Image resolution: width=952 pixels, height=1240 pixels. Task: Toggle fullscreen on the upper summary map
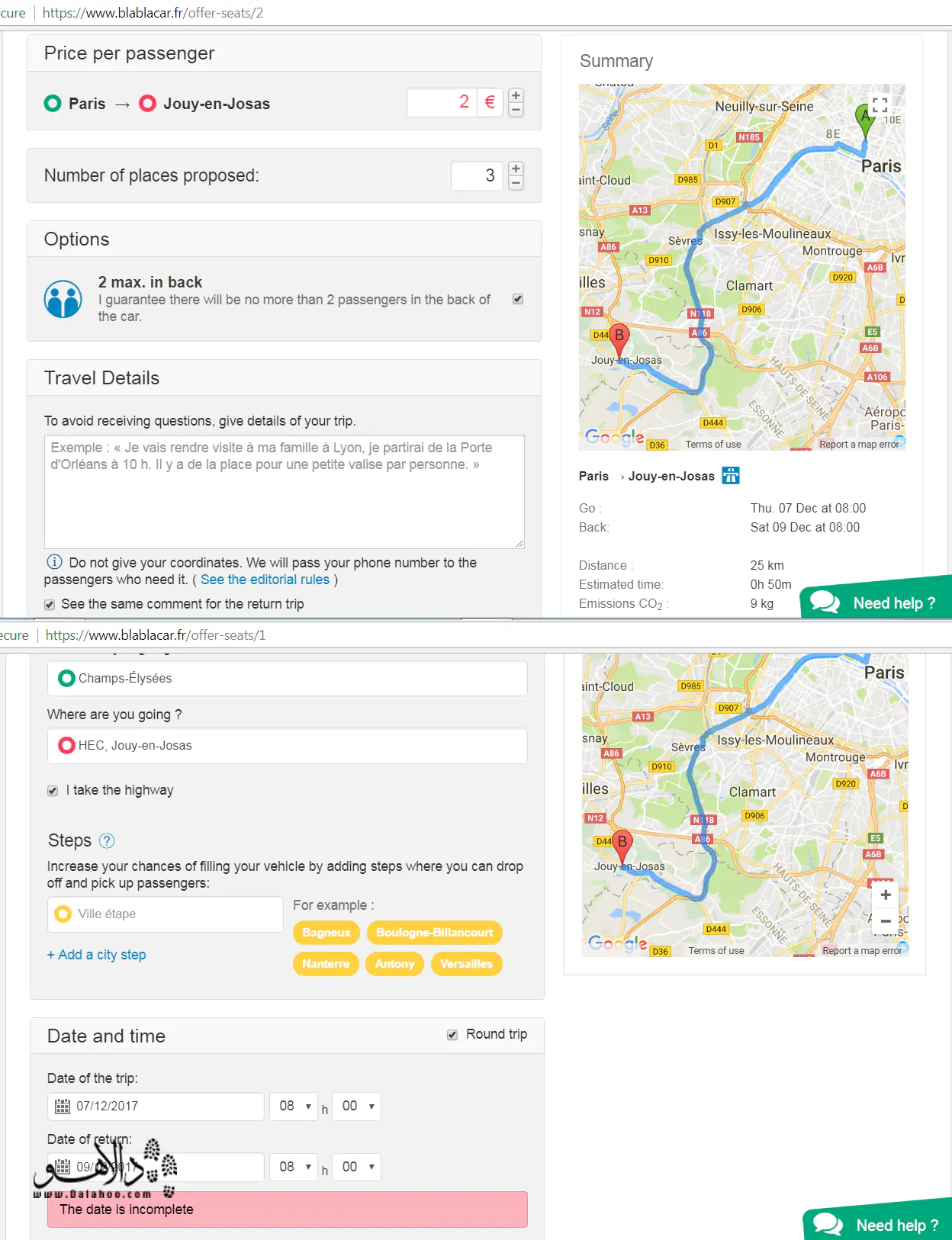[x=880, y=104]
